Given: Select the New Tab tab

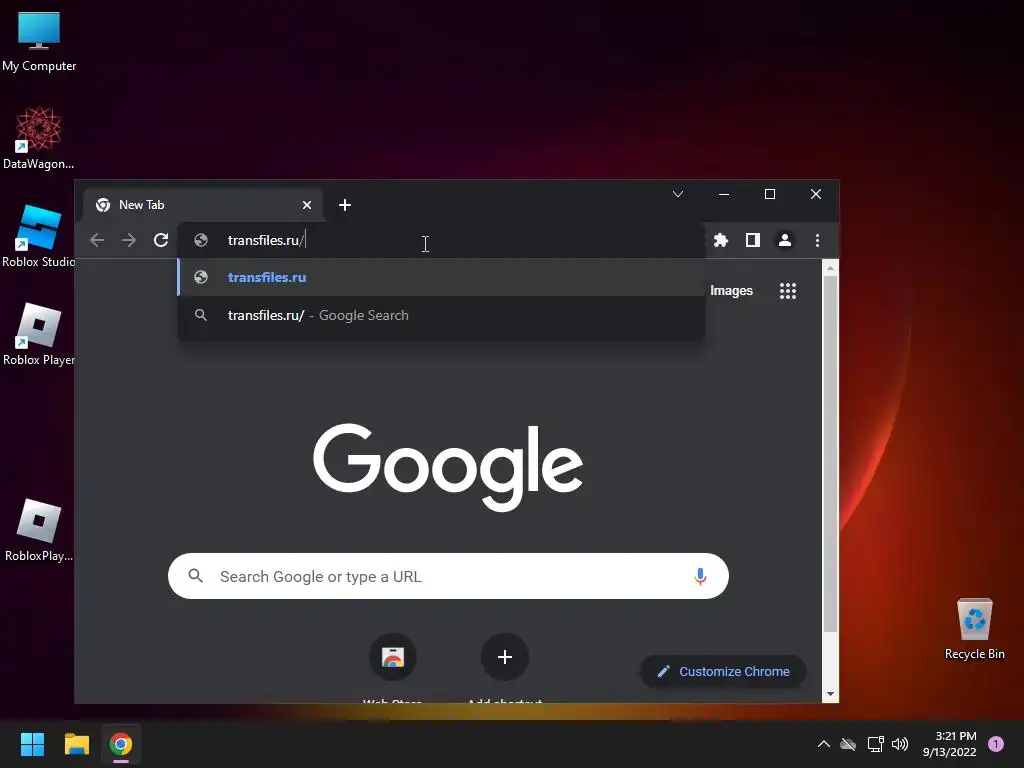Looking at the screenshot, I should [202, 205].
